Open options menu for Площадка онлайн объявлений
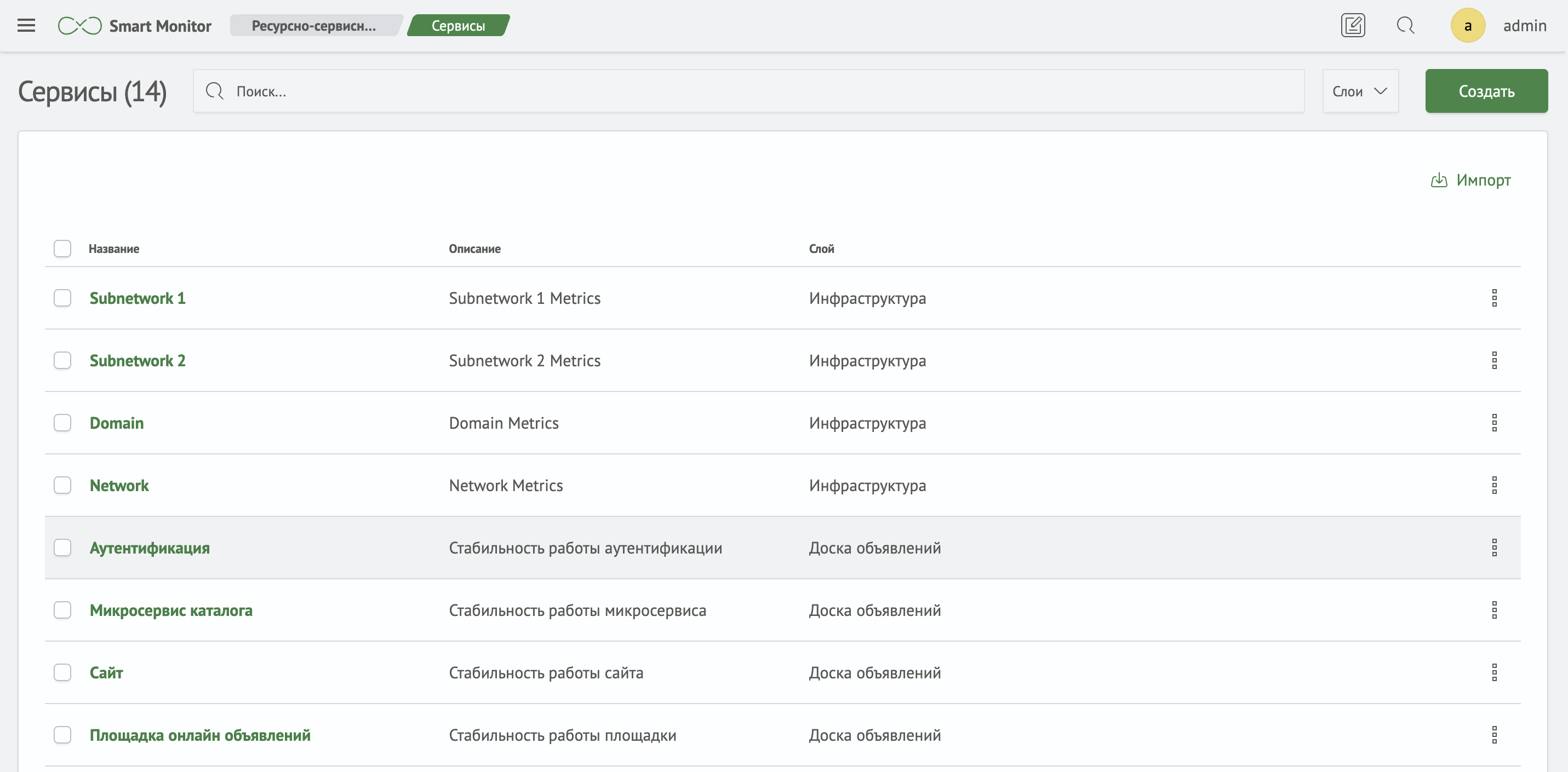The image size is (1568, 772). point(1493,735)
